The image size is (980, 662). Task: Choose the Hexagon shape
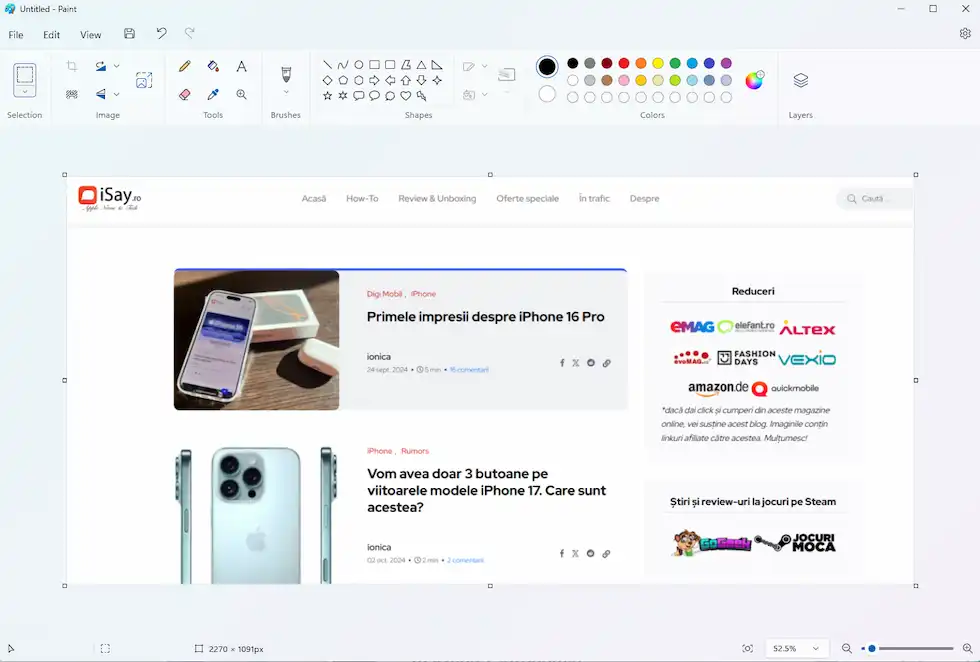click(359, 80)
